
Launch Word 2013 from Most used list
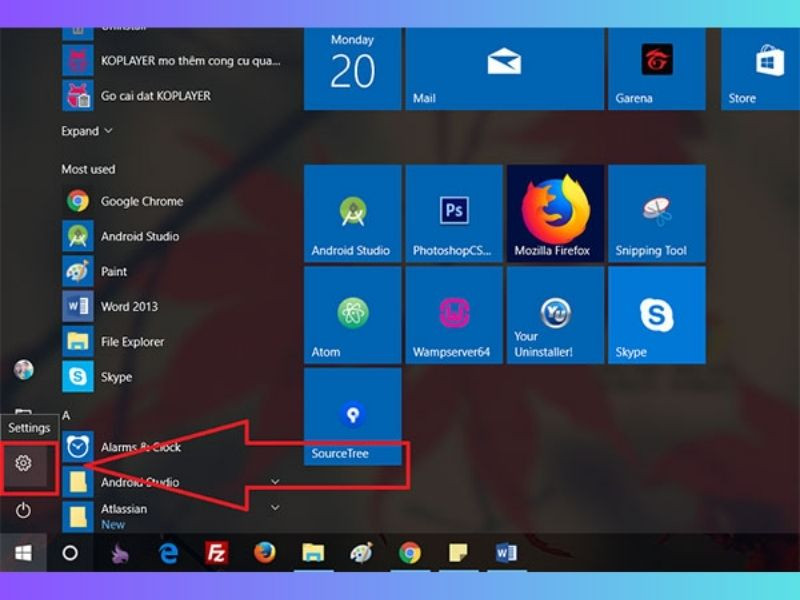tap(110, 307)
